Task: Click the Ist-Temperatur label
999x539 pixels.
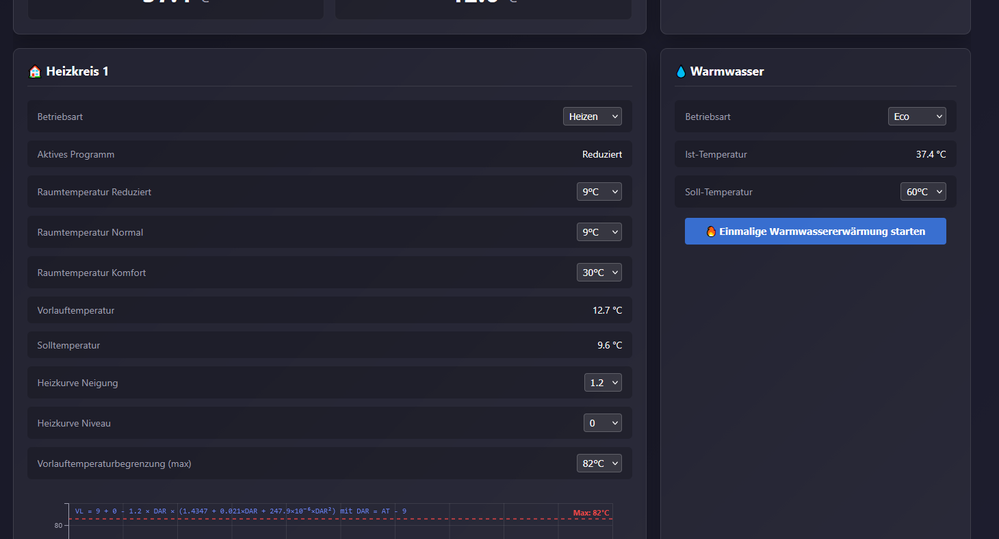Action: (x=715, y=154)
